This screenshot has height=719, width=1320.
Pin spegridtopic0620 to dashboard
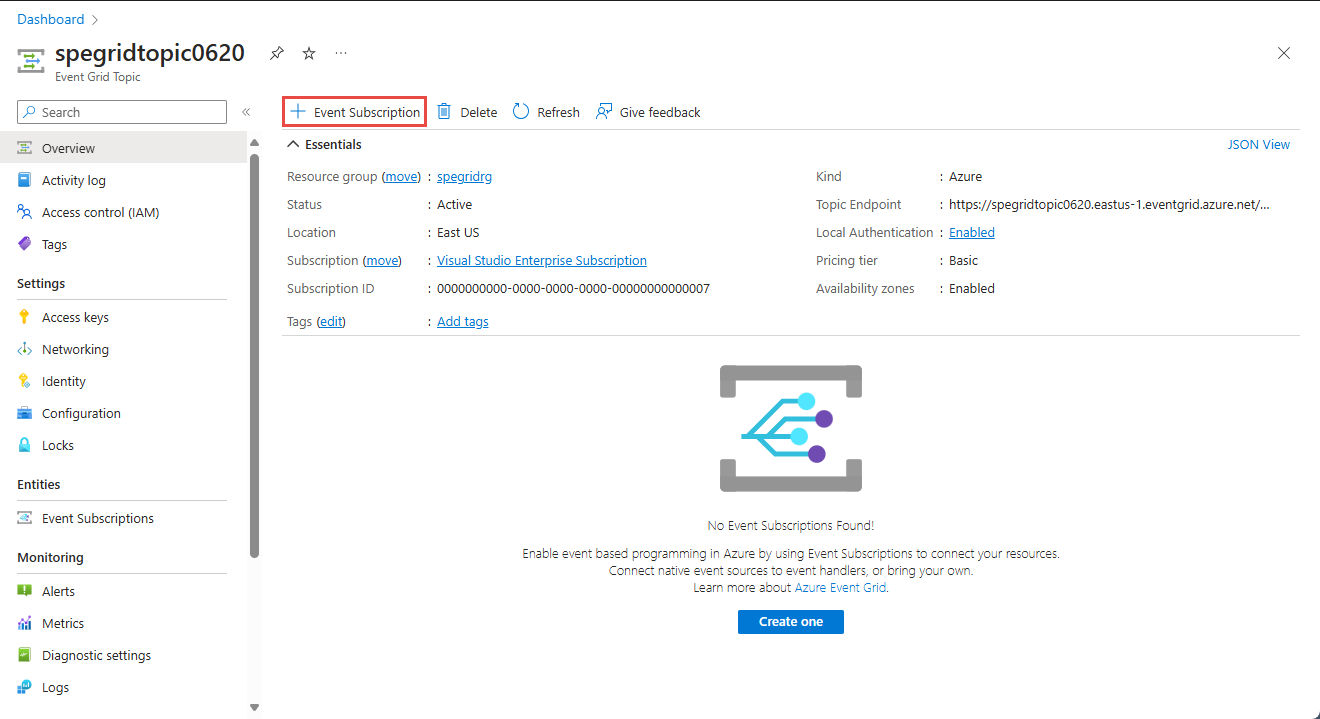[277, 54]
